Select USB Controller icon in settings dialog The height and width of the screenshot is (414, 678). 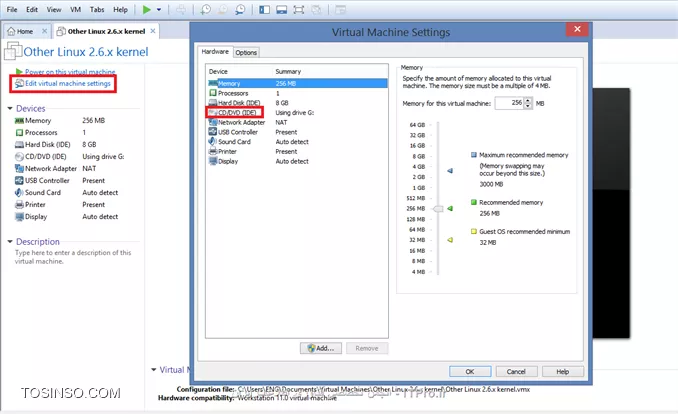[x=213, y=132]
